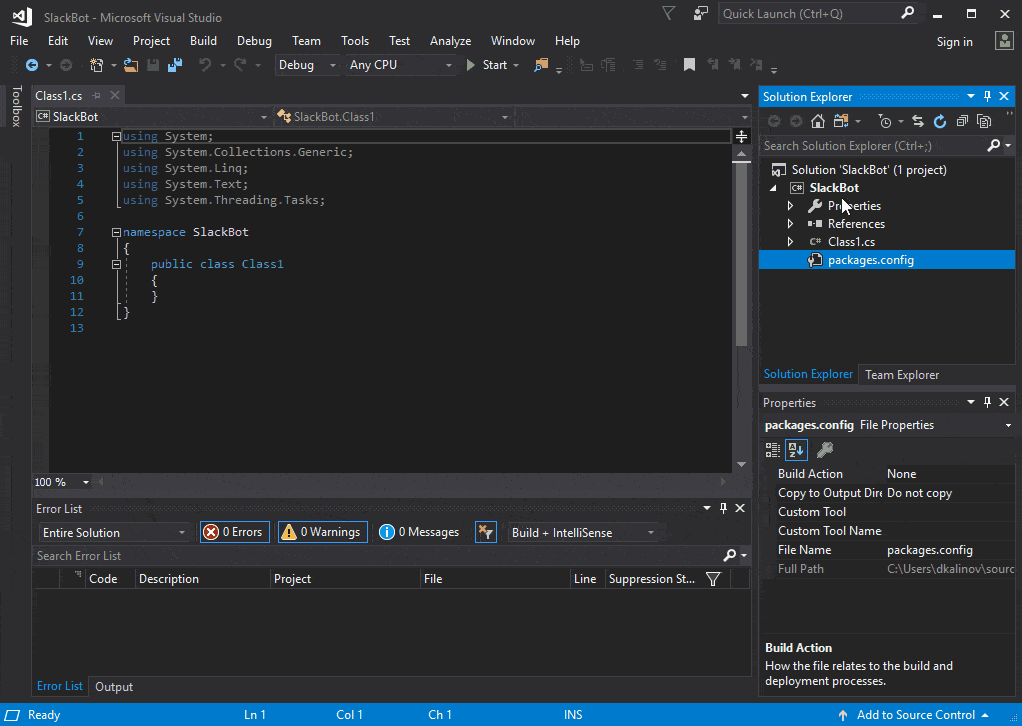Click the bookmark icon in the toolbar
The height and width of the screenshot is (726, 1022).
coord(689,65)
